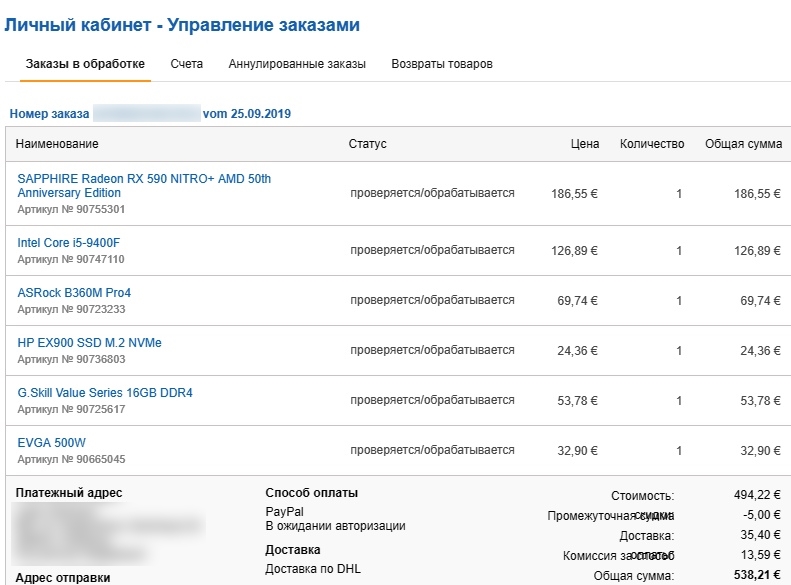791x585 pixels.
Task: Click the 'Статус' column header
Action: coord(367,144)
